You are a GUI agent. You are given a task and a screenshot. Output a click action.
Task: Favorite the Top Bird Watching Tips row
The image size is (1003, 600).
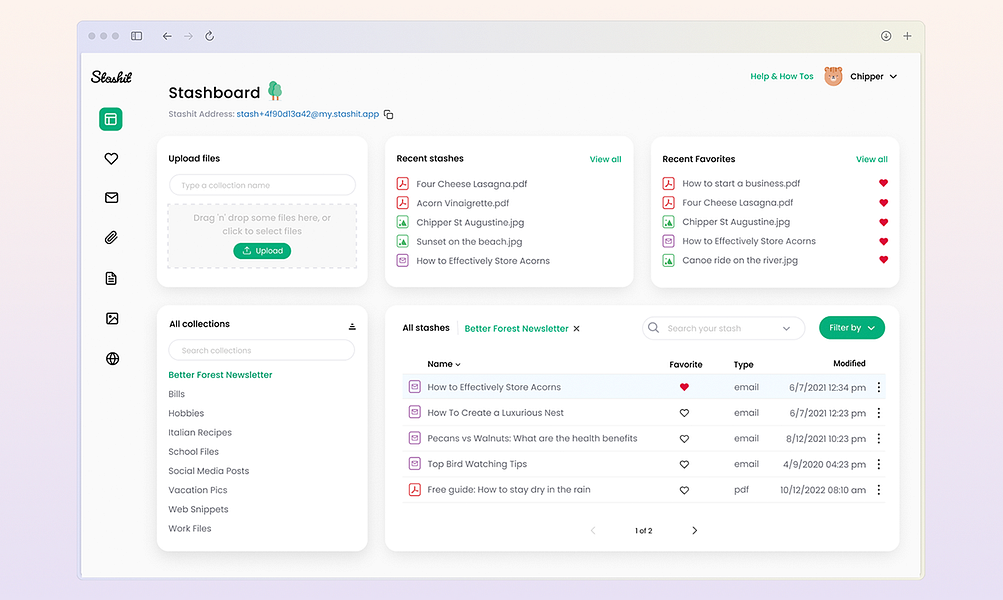coord(684,464)
